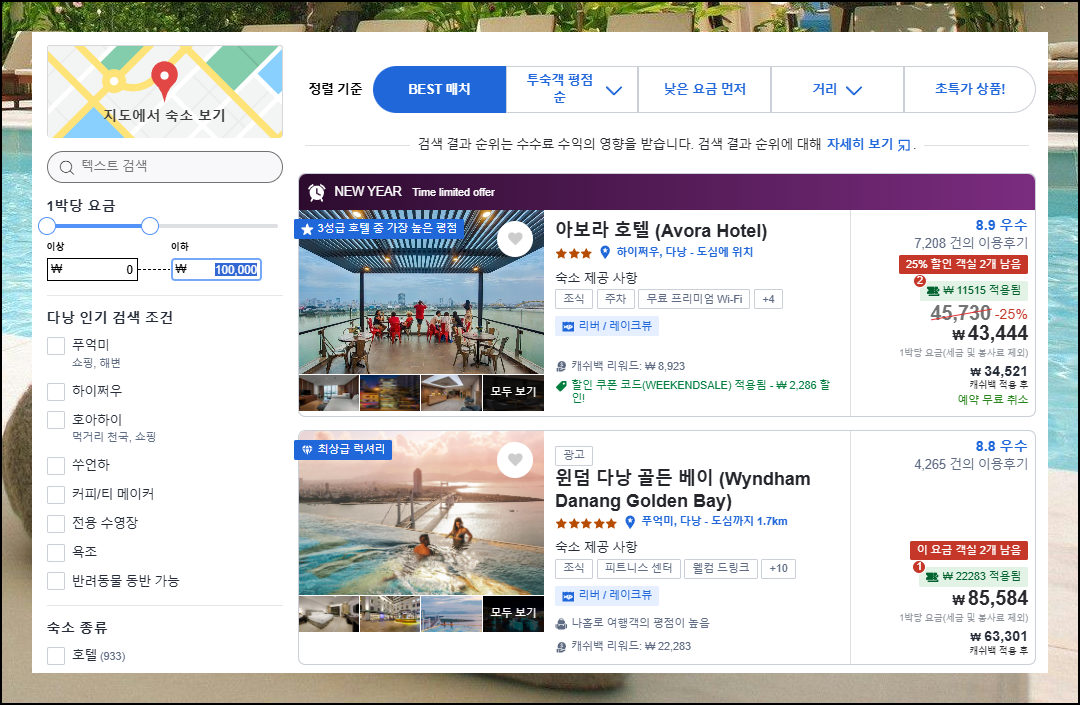Tick the 반려동물 동반 가능 checkbox
Screen dimensions: 1080x705
tap(56, 581)
